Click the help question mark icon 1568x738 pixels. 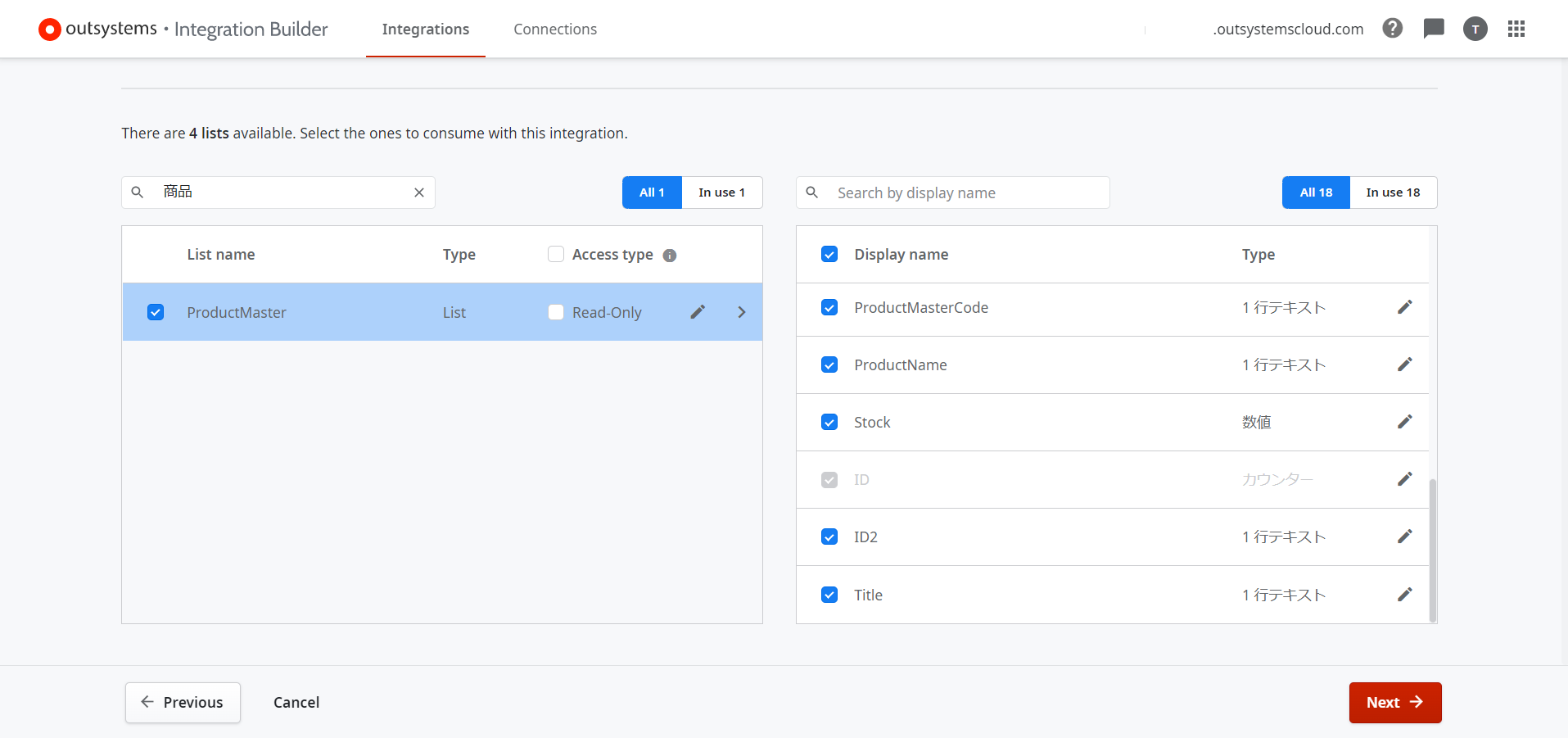1392,29
